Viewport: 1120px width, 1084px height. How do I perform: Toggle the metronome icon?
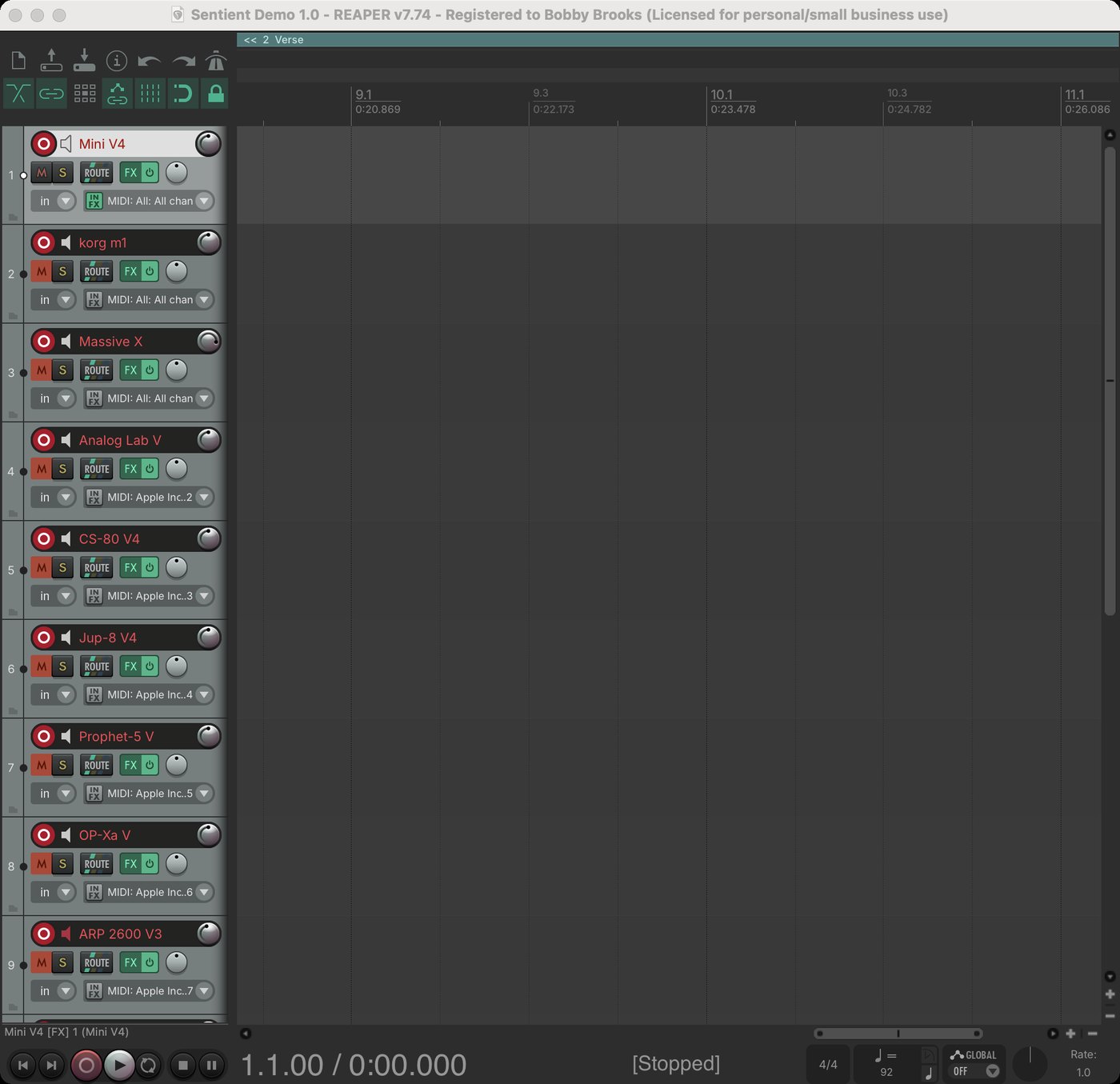tap(216, 61)
